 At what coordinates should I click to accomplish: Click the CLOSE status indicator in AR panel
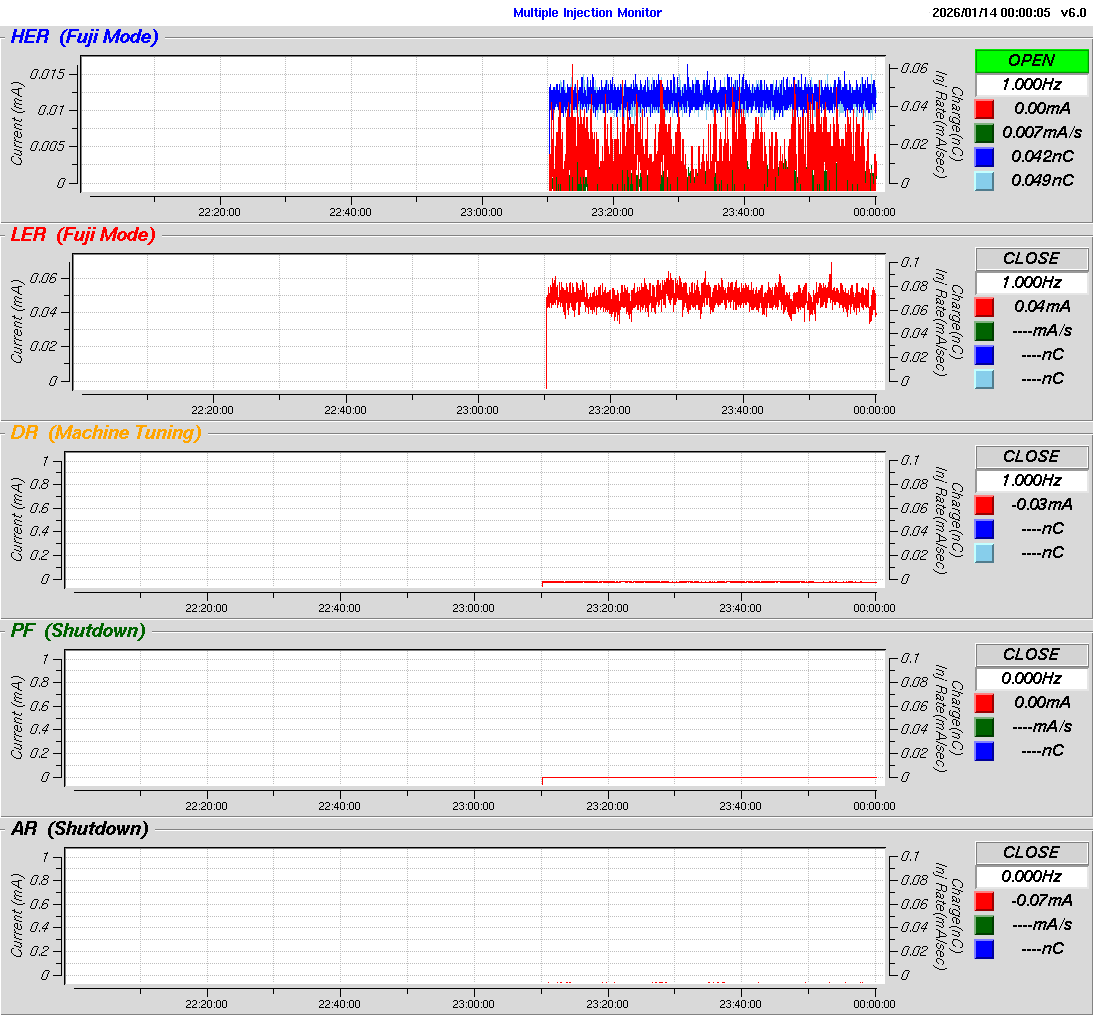coord(1031,852)
